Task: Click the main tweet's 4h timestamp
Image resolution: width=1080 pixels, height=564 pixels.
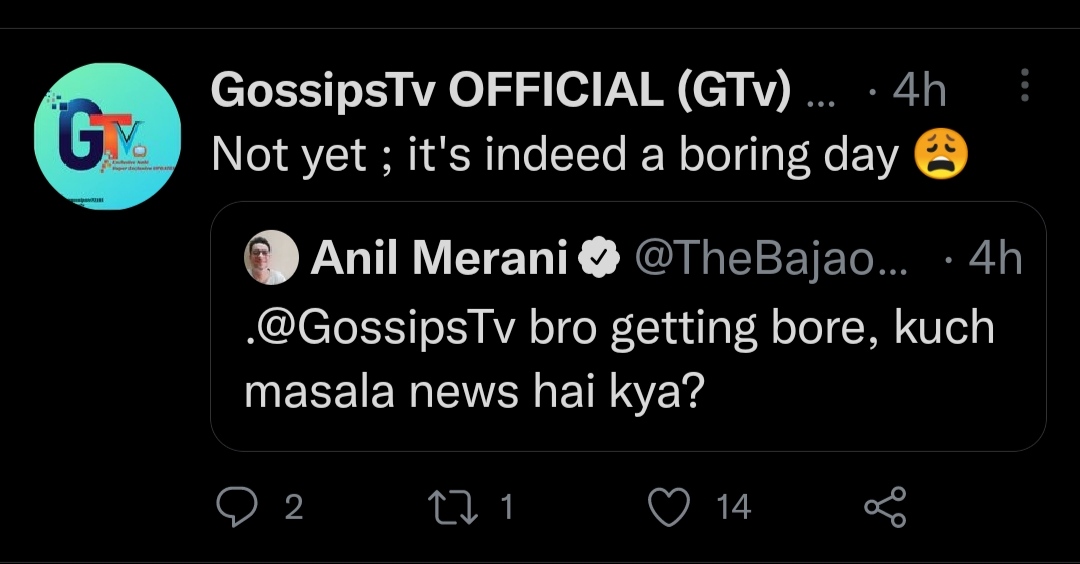Action: (x=919, y=94)
